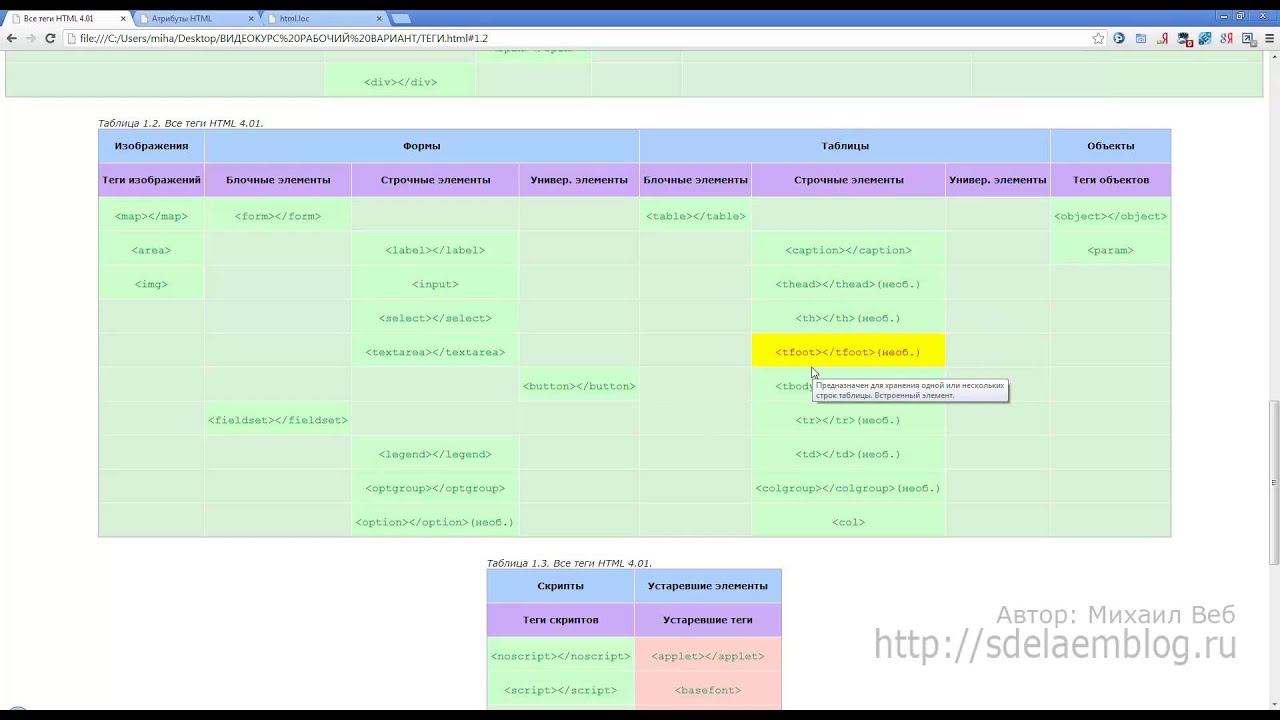Click the <object></object> cell
1280x720 pixels.
[x=1110, y=216]
